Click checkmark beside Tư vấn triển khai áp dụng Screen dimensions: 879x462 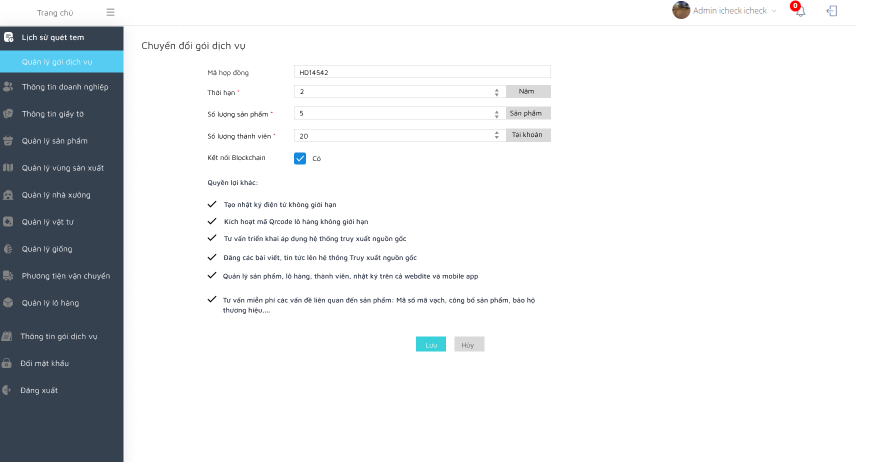pos(212,238)
